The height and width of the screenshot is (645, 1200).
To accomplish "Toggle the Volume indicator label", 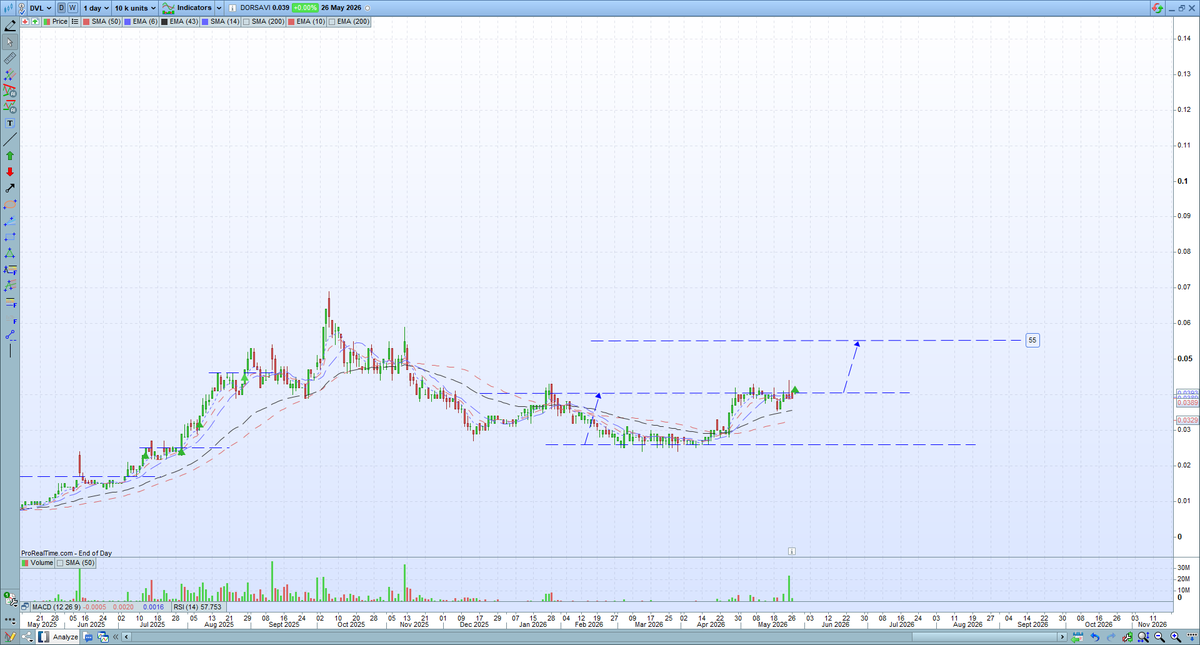I will (38, 563).
